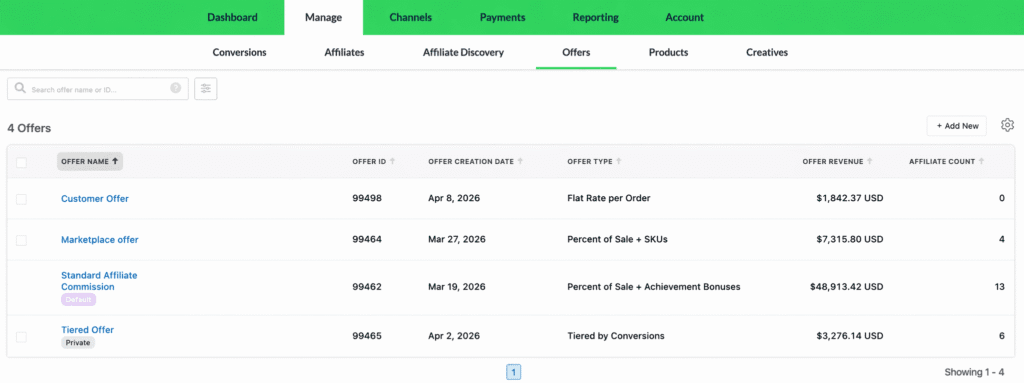Open the Affiliates sub-tab
The height and width of the screenshot is (383, 1024).
pos(344,52)
